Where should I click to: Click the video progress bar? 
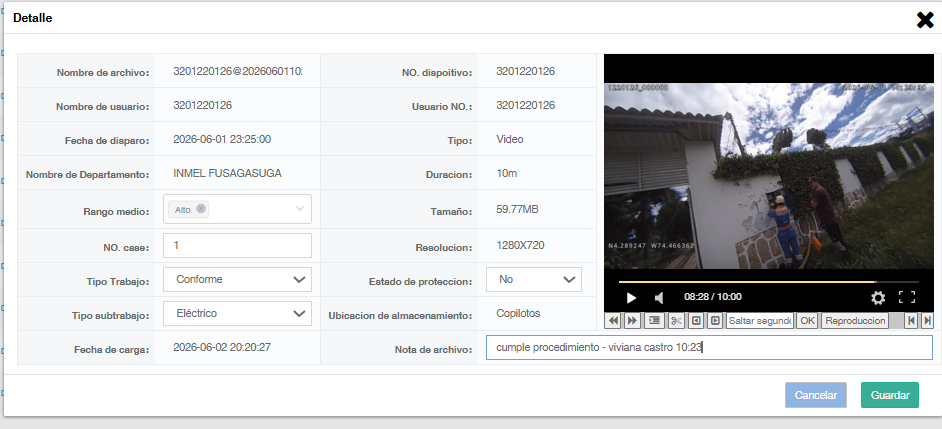pyautogui.click(x=768, y=282)
